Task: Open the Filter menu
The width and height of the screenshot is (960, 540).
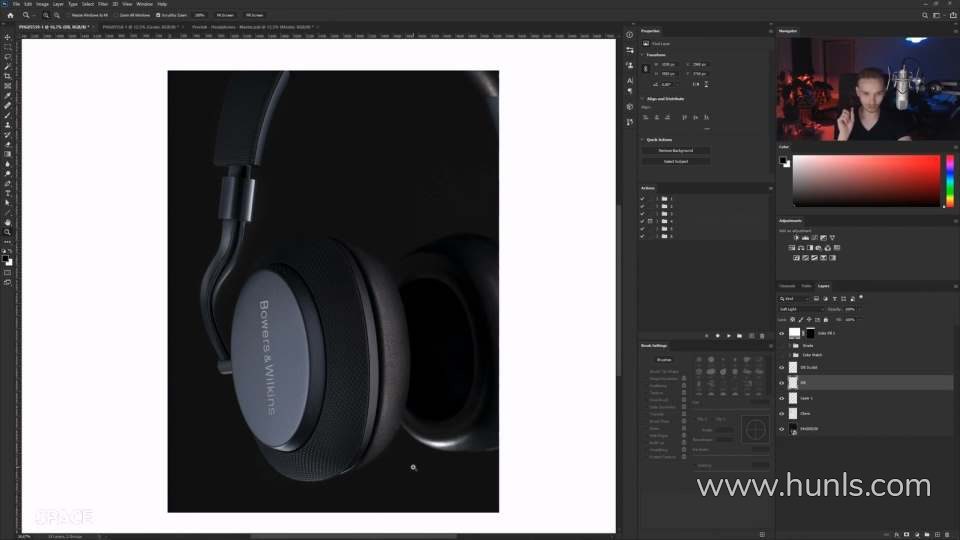Action: pos(103,4)
